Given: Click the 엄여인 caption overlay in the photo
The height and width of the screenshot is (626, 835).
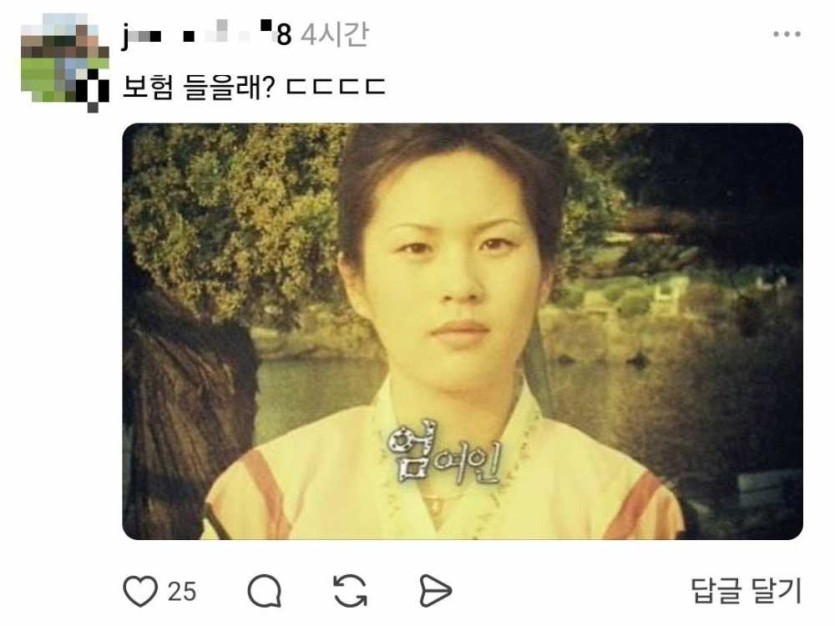Looking at the screenshot, I should pyautogui.click(x=444, y=454).
